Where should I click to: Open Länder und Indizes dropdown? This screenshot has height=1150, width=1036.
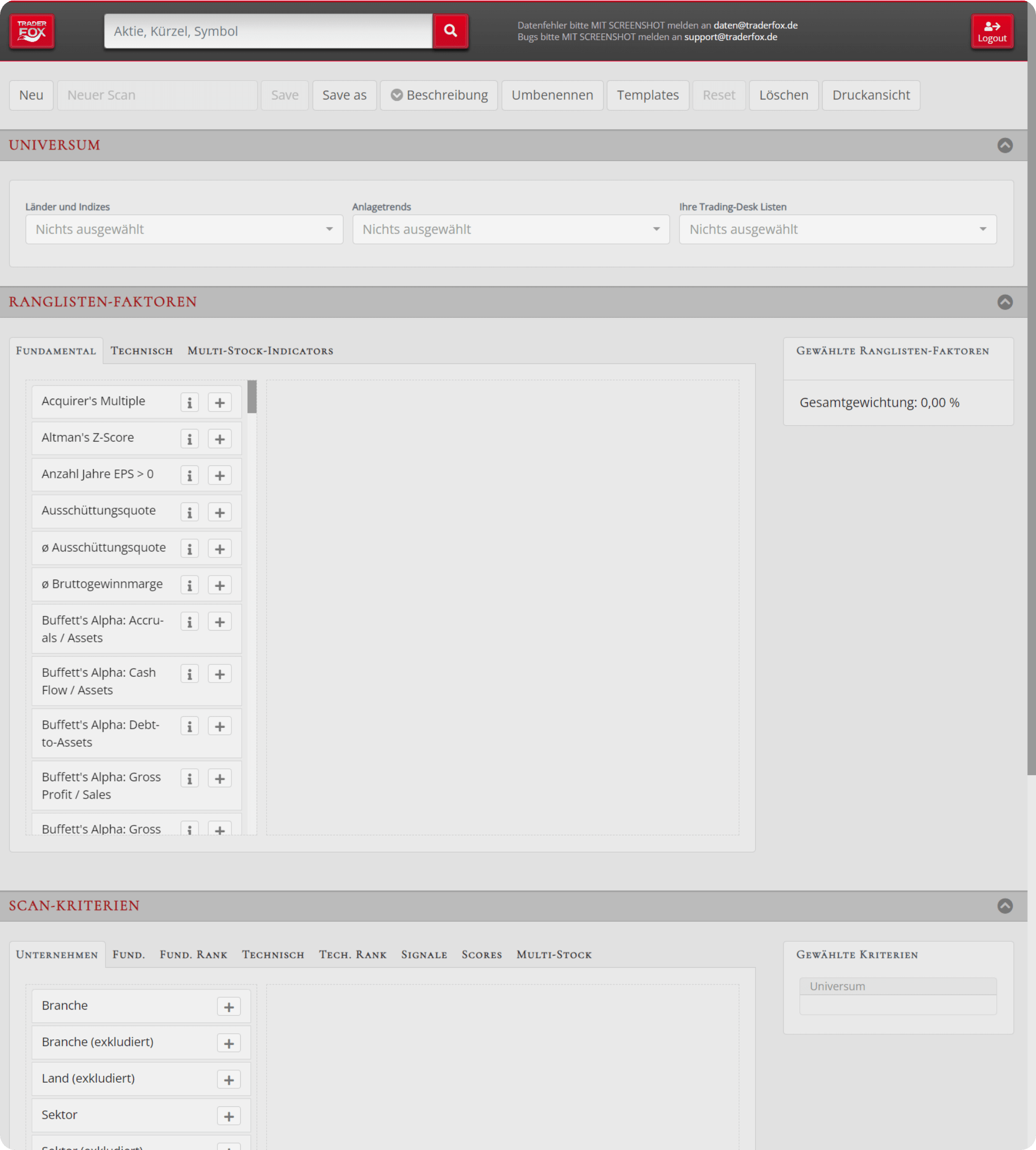point(184,229)
